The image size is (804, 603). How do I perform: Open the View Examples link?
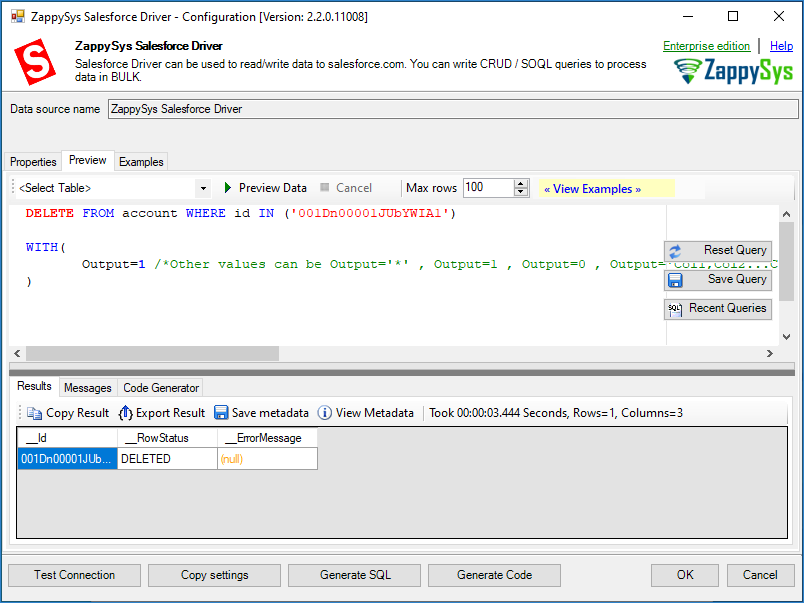(x=591, y=189)
